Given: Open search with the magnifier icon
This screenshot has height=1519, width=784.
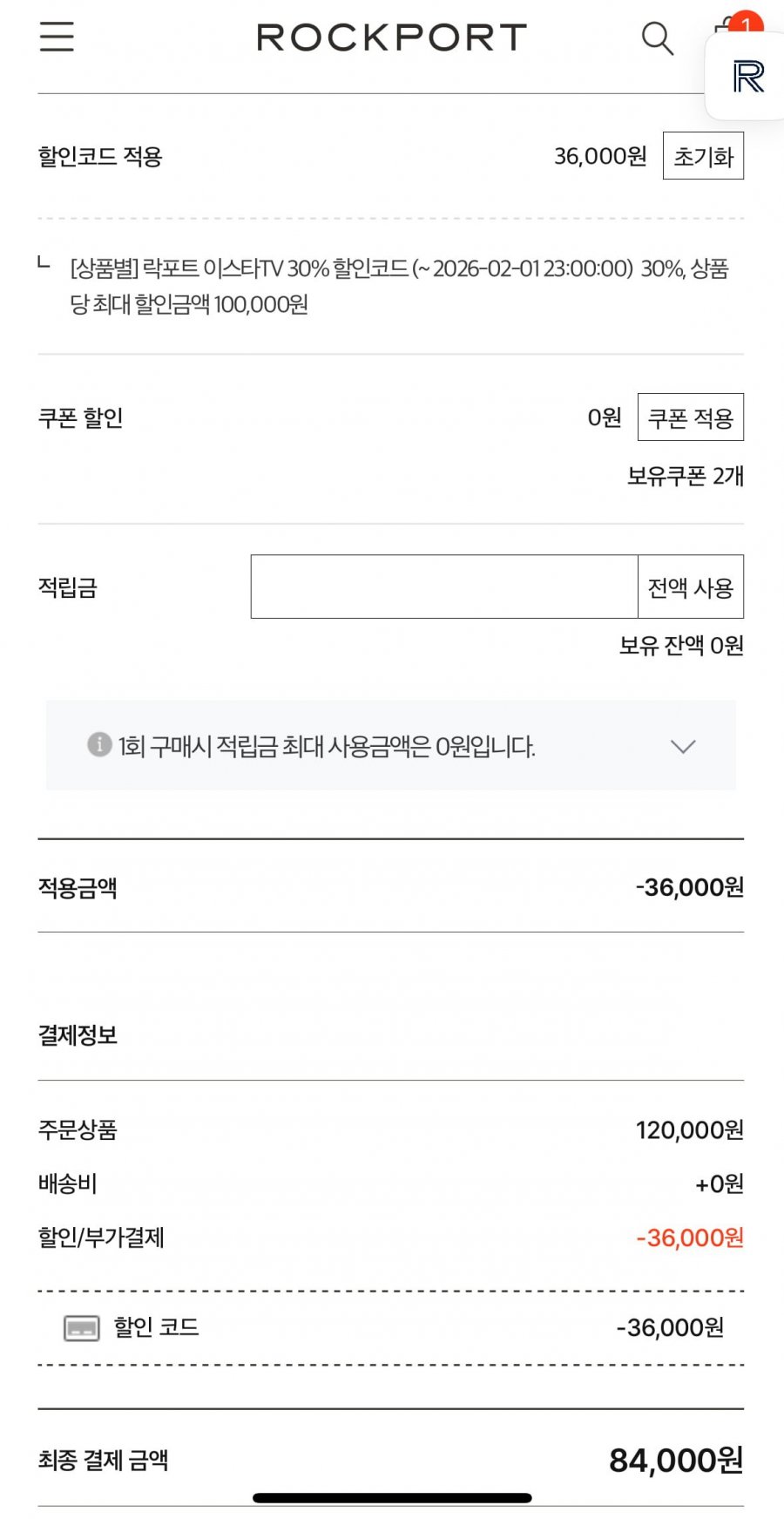Looking at the screenshot, I should [x=657, y=38].
